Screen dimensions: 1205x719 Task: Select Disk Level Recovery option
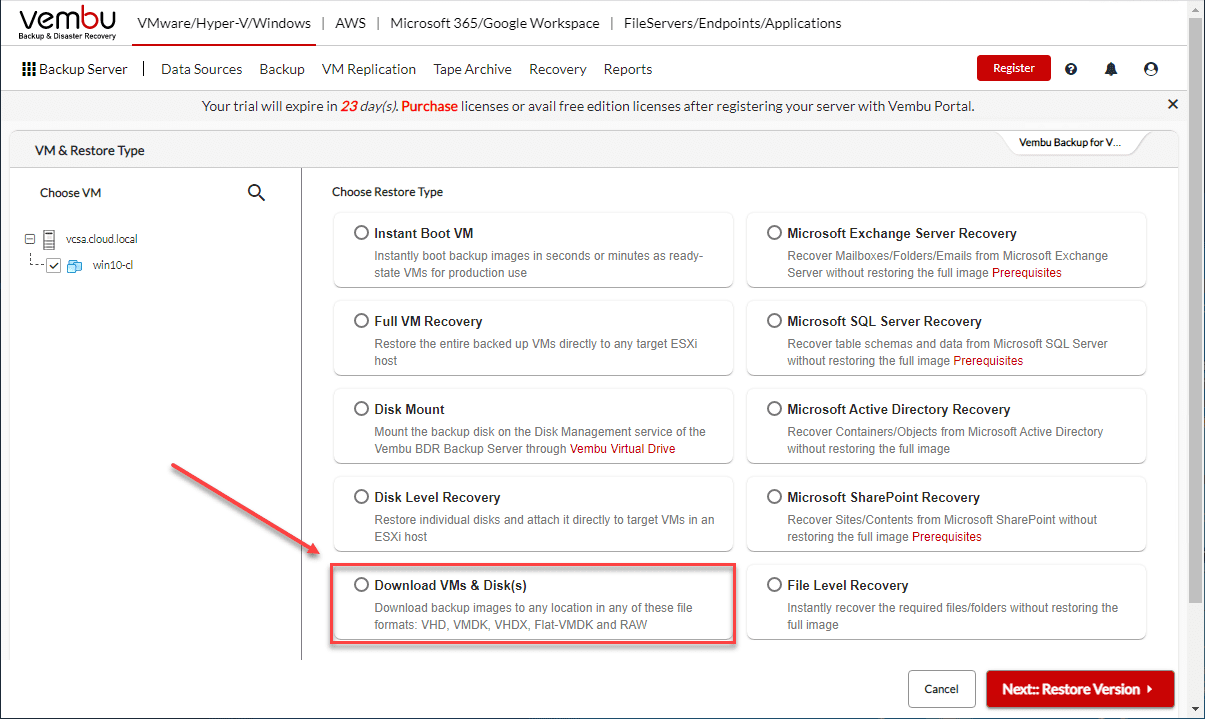click(x=361, y=497)
